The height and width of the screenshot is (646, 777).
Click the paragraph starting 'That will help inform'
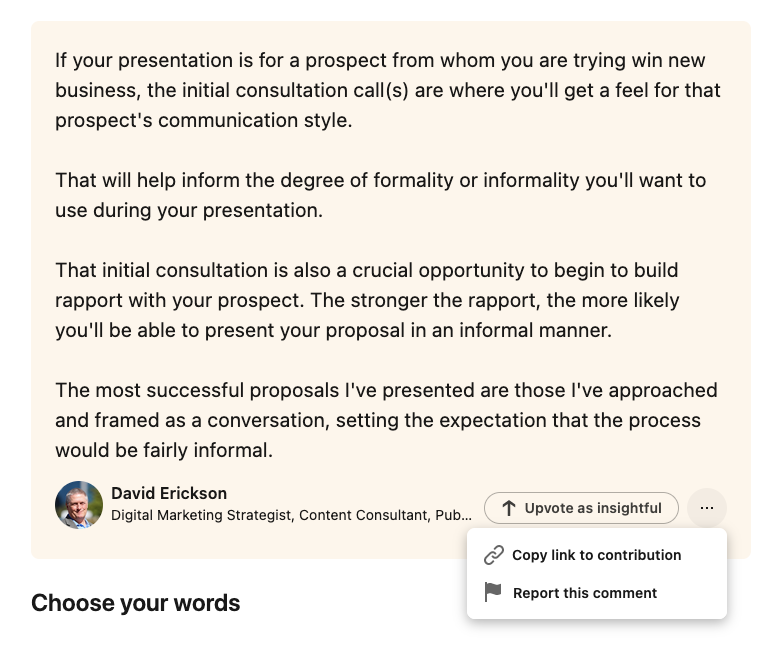tap(380, 195)
